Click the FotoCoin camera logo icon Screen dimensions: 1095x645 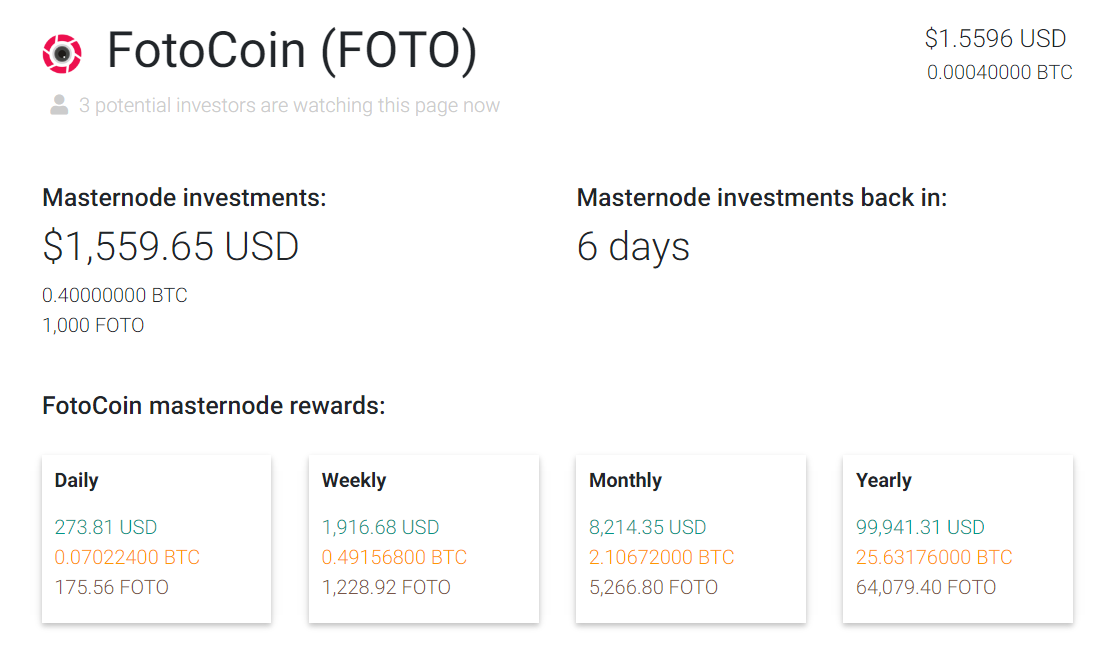[x=62, y=53]
